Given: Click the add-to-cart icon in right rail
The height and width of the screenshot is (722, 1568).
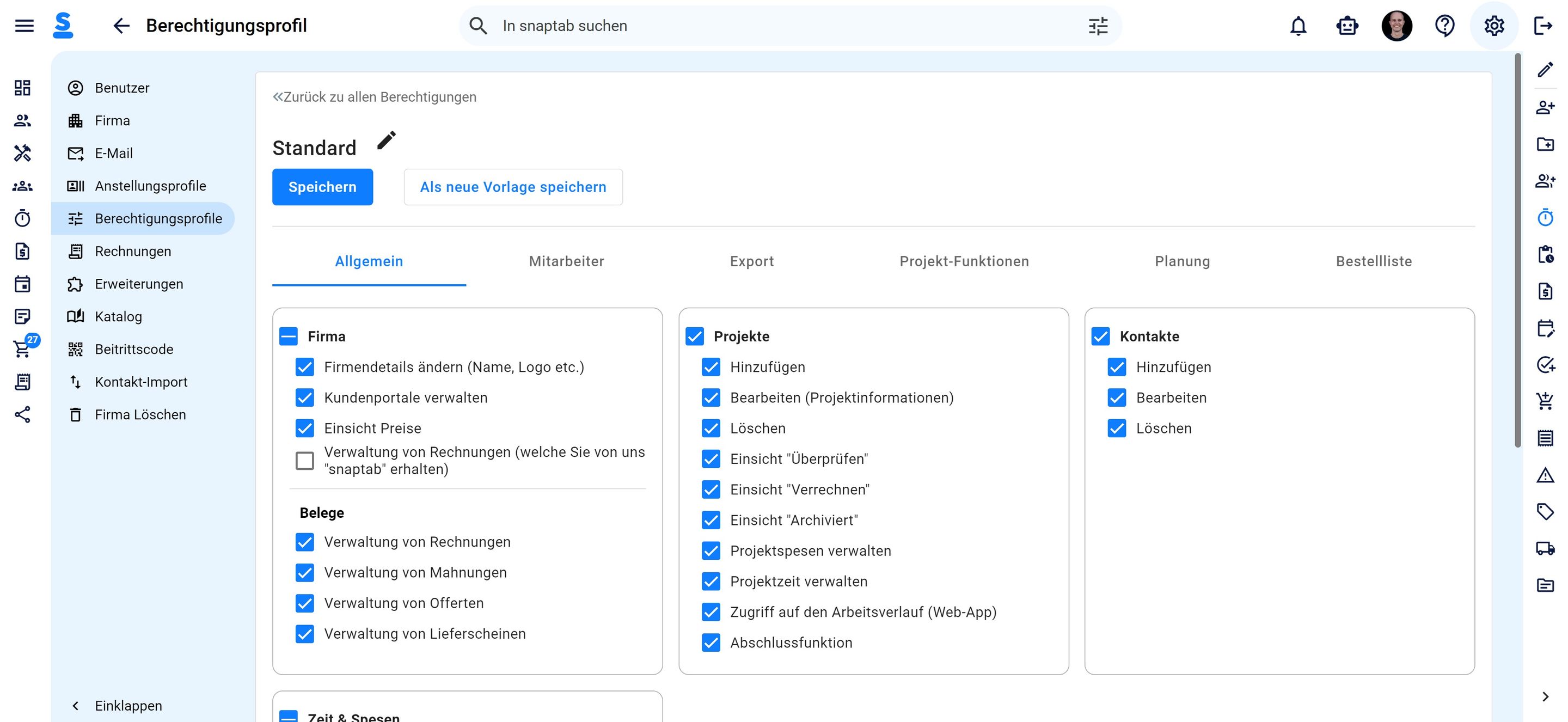Looking at the screenshot, I should [x=1545, y=401].
